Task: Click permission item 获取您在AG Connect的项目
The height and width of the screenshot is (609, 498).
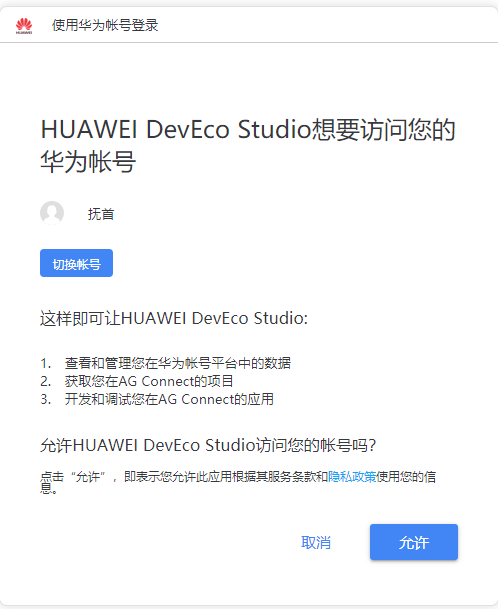Action: click(149, 381)
